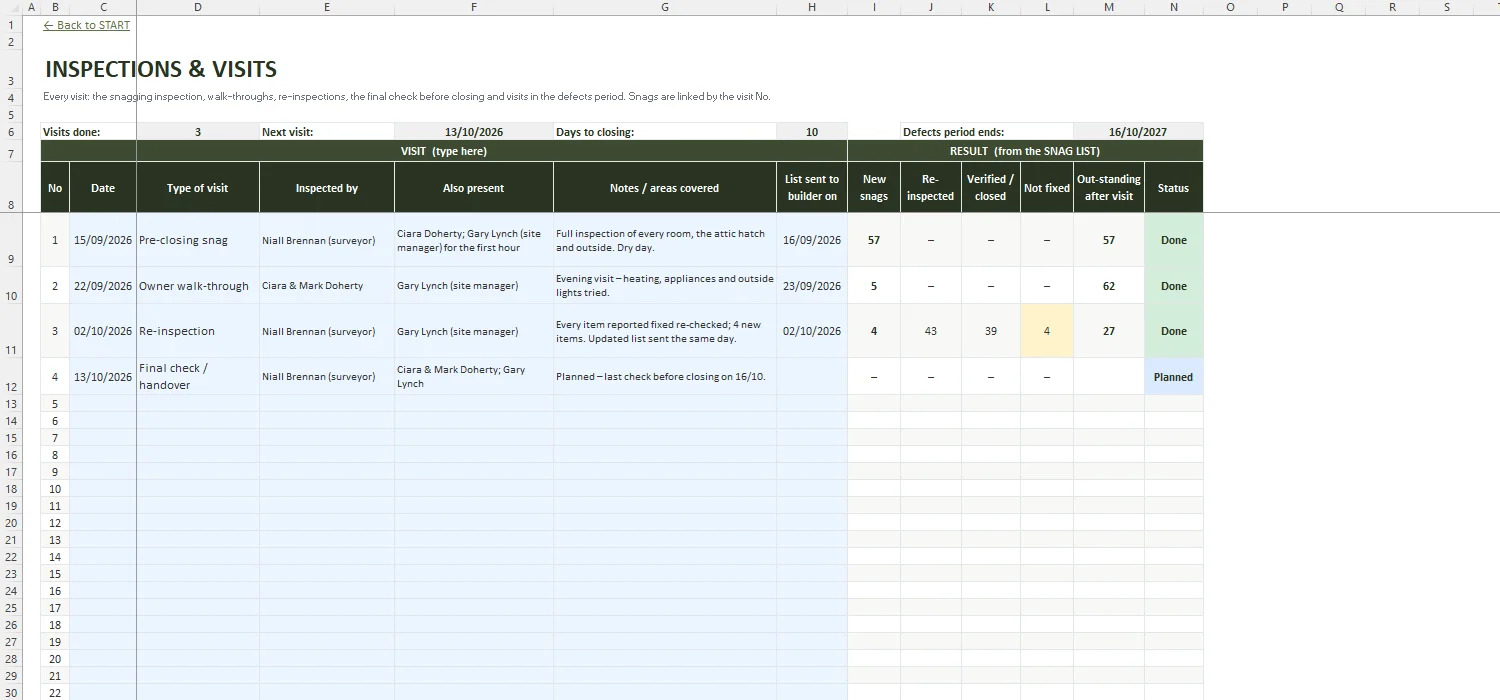Select the Final check / handover cell
Image resolution: width=1500 pixels, height=700 pixels.
coord(198,376)
